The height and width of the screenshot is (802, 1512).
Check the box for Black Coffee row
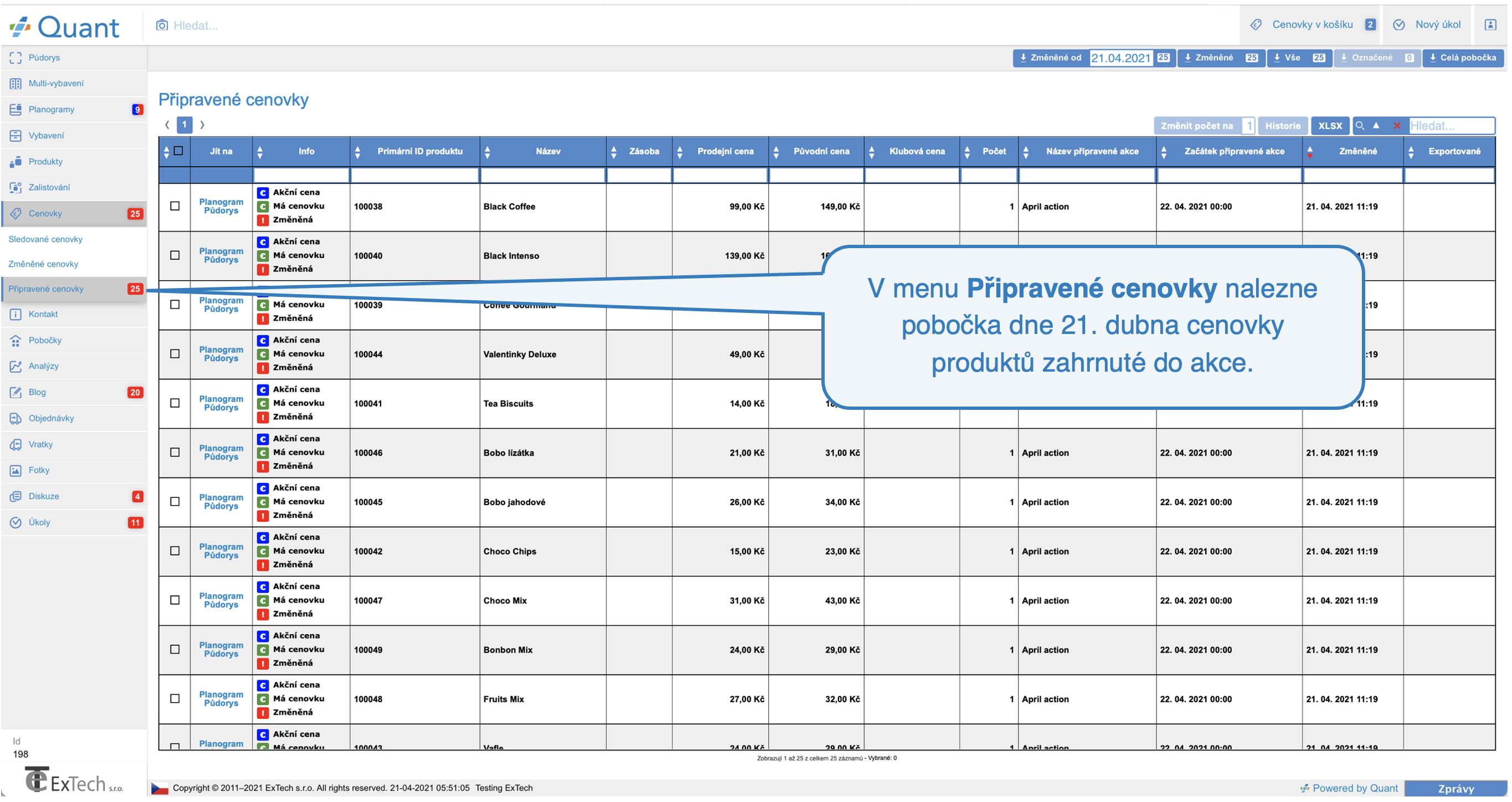point(175,206)
